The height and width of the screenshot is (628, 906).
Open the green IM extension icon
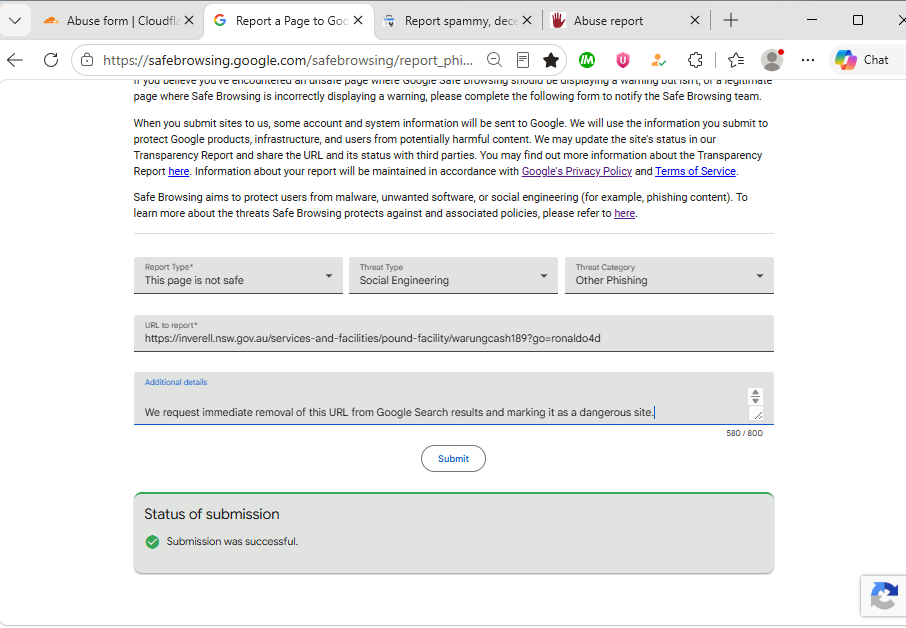[587, 60]
